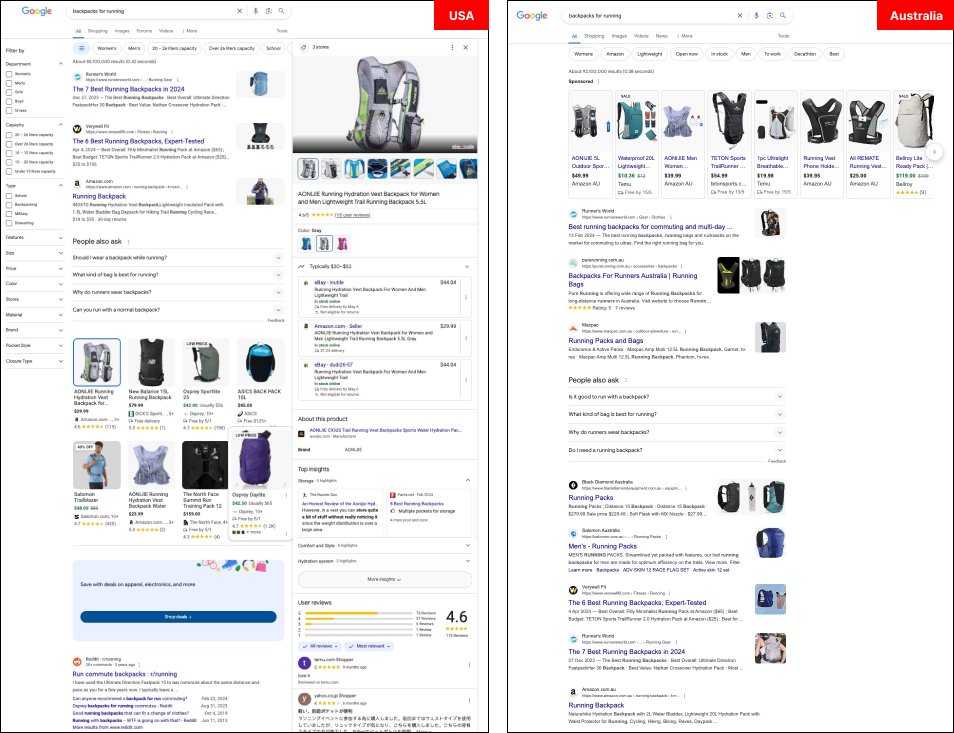Click the magnifier search icon in Australia window
This screenshot has width=954, height=733.
[783, 16]
